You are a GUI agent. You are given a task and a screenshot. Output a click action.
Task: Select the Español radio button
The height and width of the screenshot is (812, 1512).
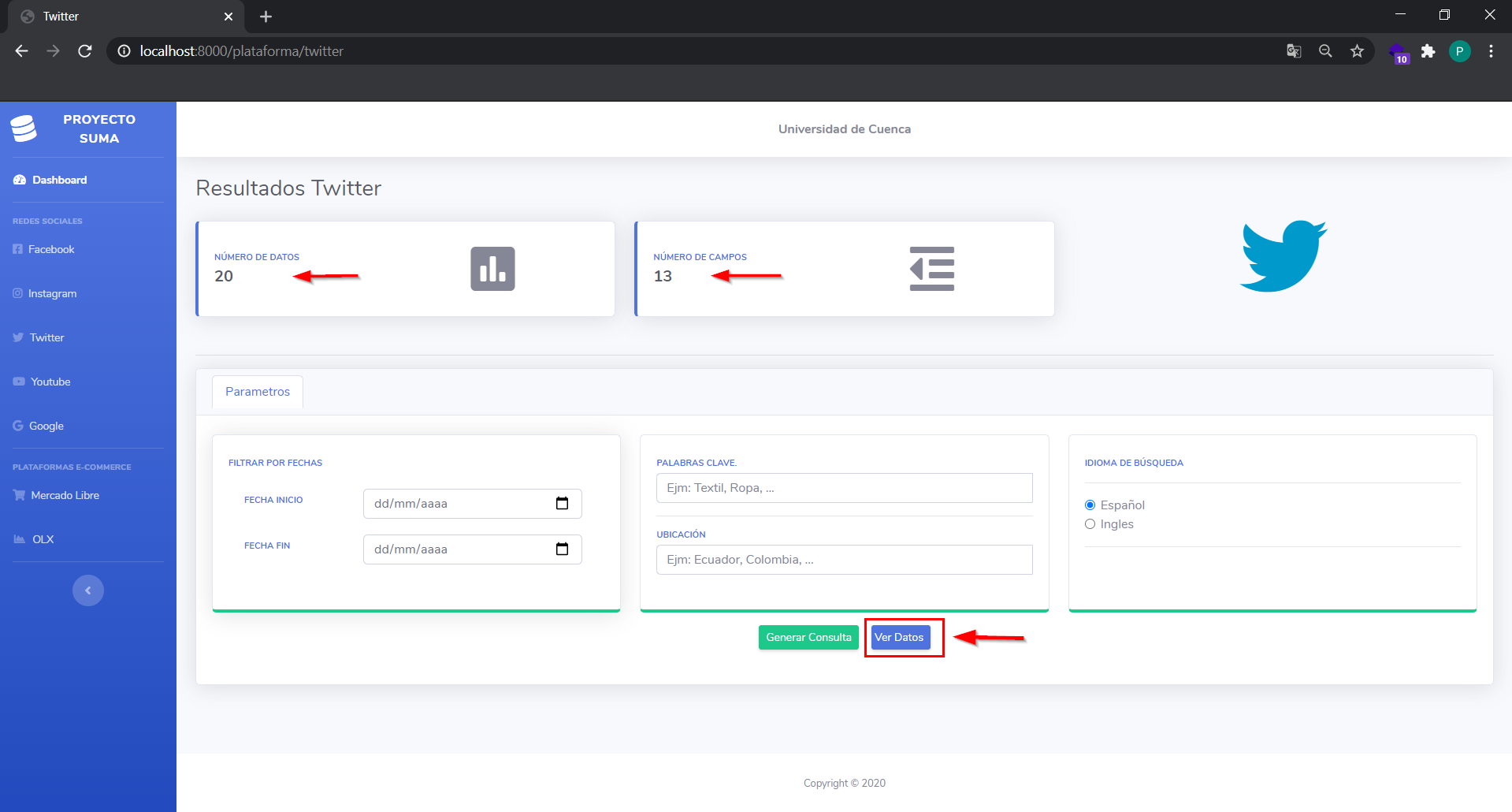pos(1090,505)
